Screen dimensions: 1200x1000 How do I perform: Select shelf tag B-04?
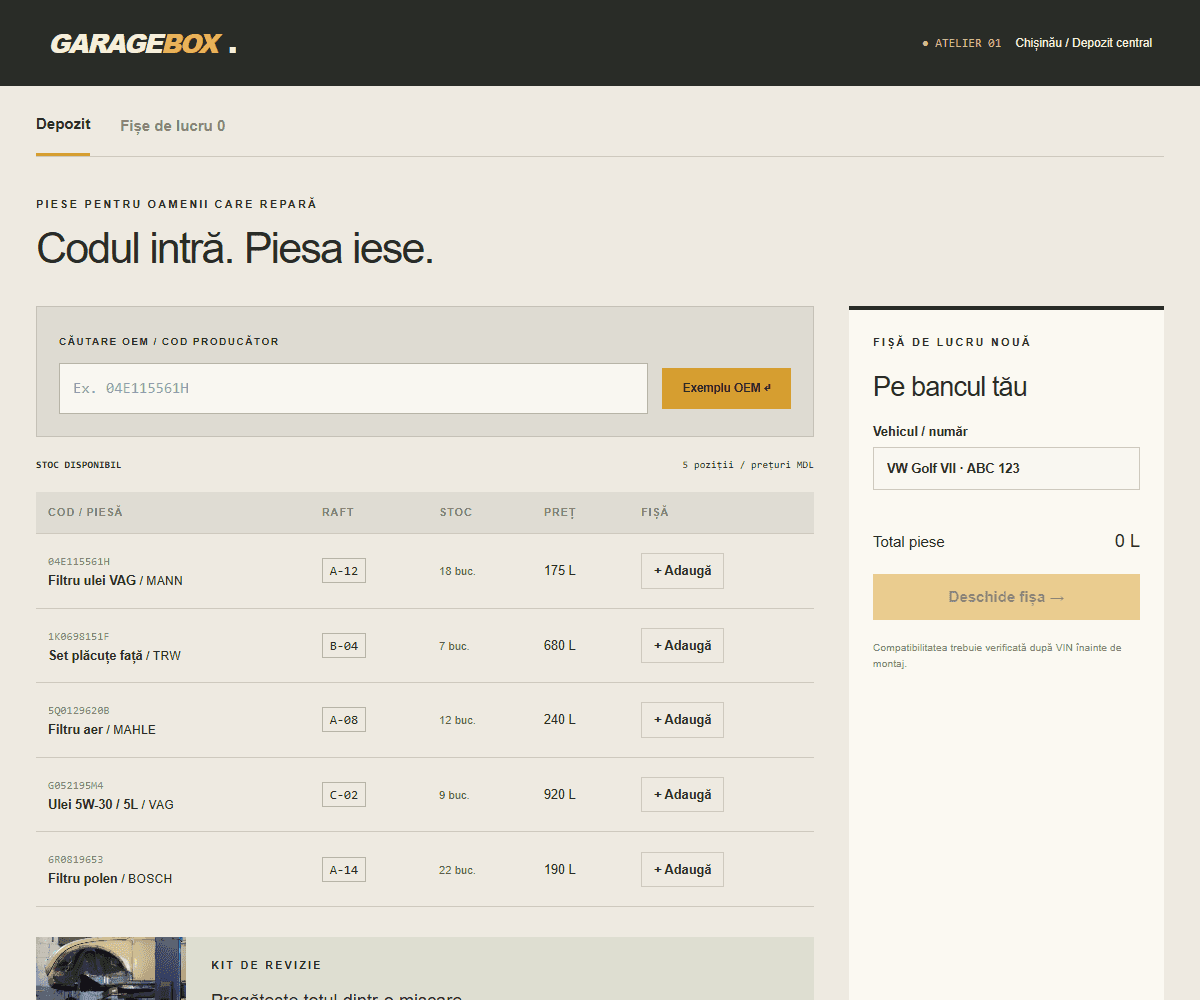[344, 646]
